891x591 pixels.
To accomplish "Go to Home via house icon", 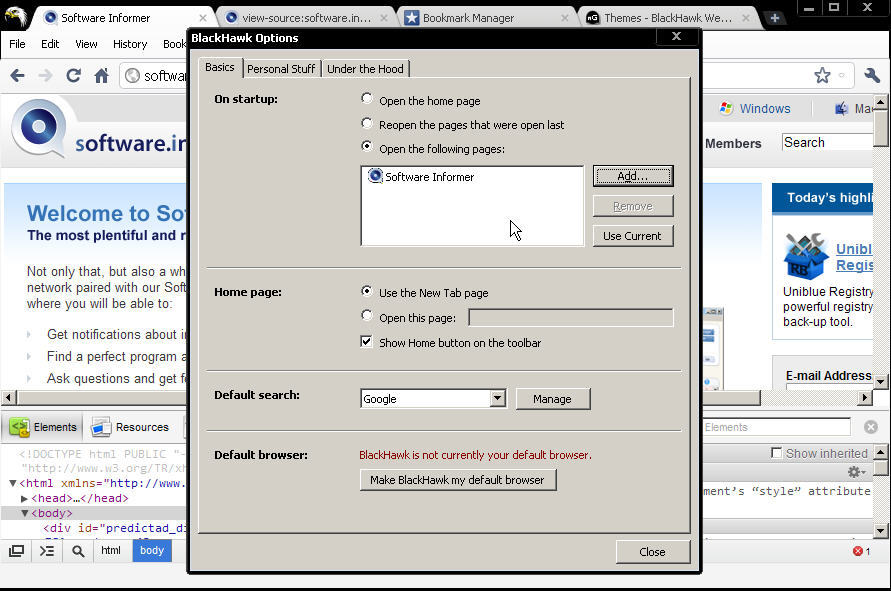I will tap(102, 76).
